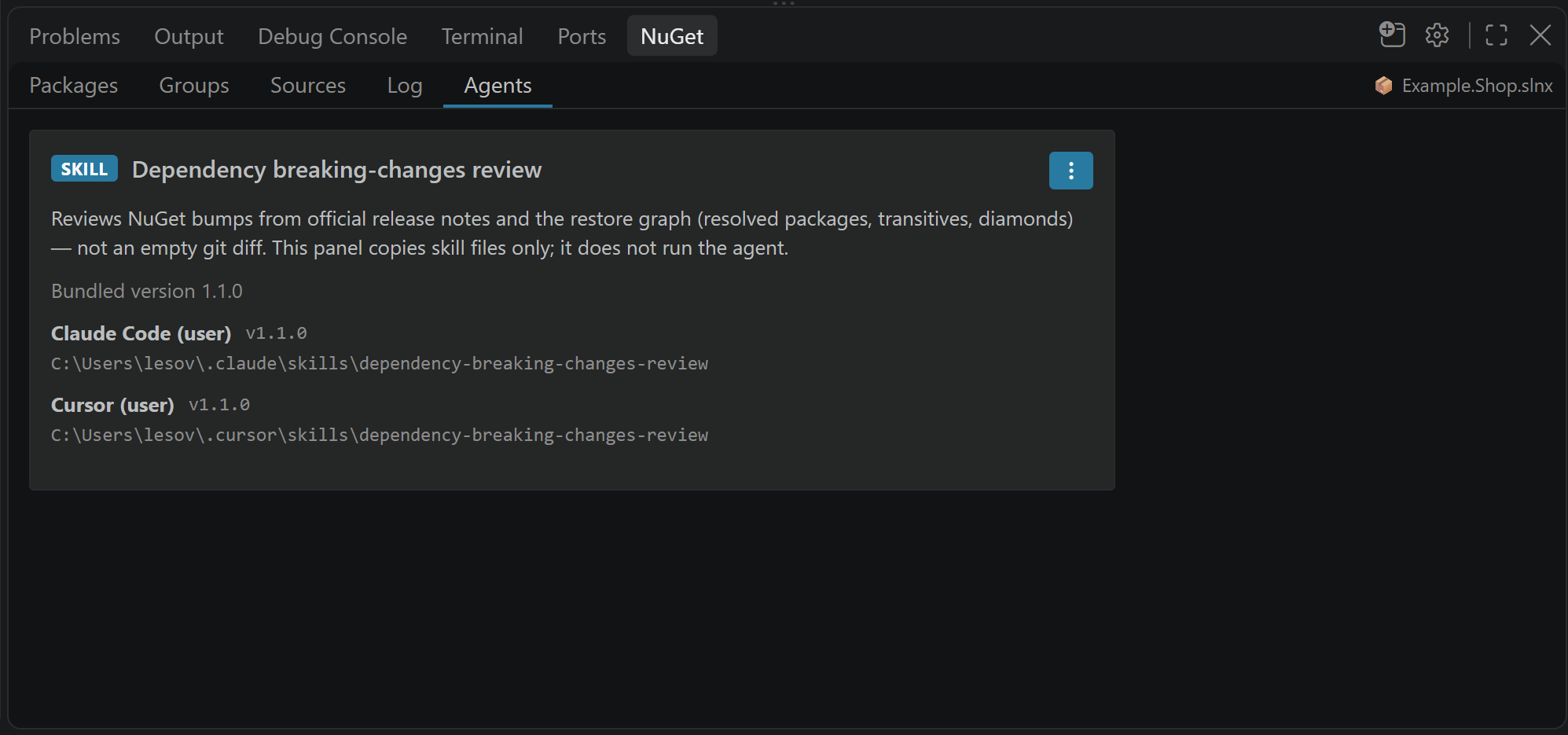Open the Sources sub-tab
The height and width of the screenshot is (735, 1568).
(x=308, y=85)
